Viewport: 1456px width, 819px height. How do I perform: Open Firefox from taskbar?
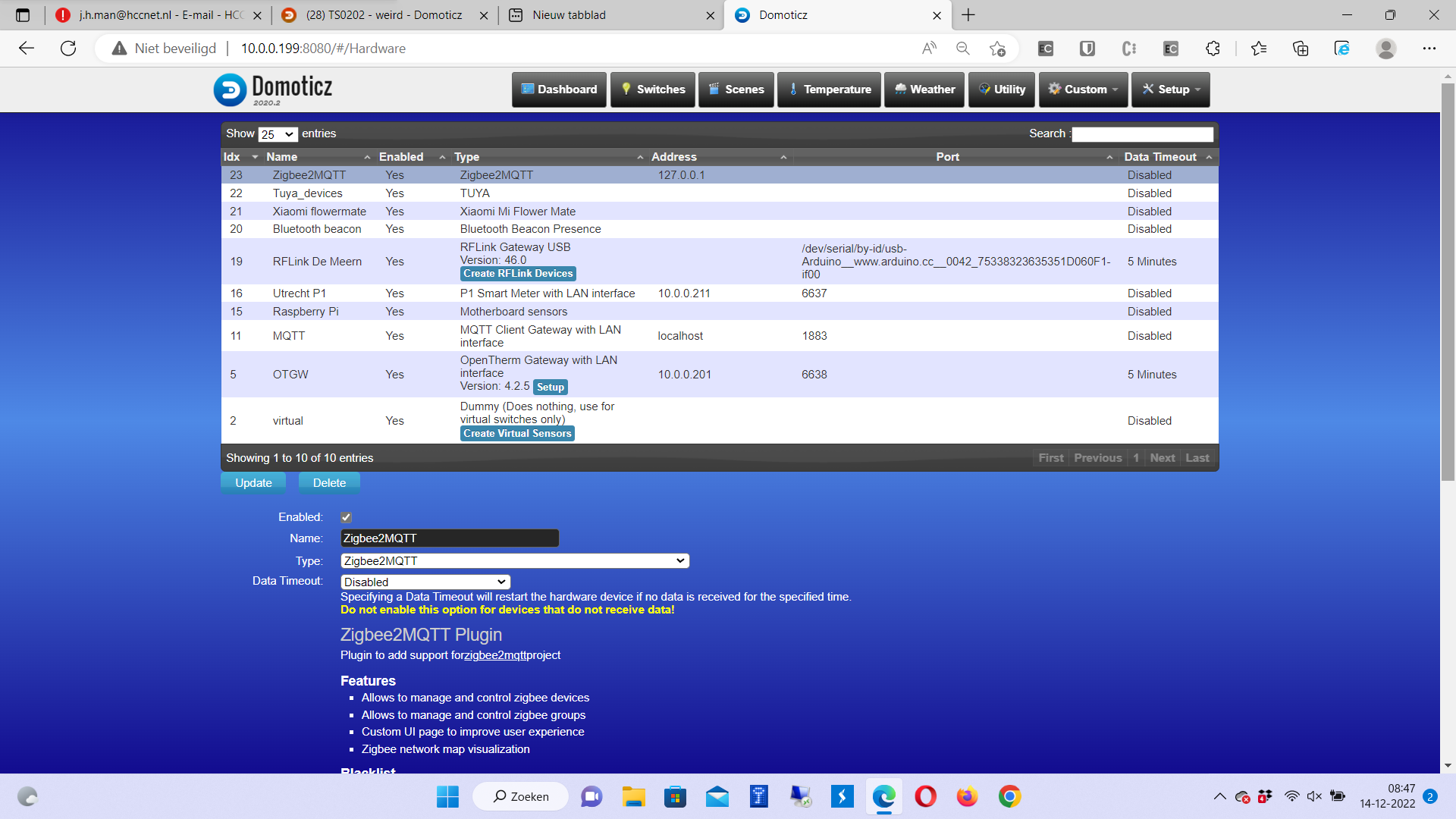[967, 796]
